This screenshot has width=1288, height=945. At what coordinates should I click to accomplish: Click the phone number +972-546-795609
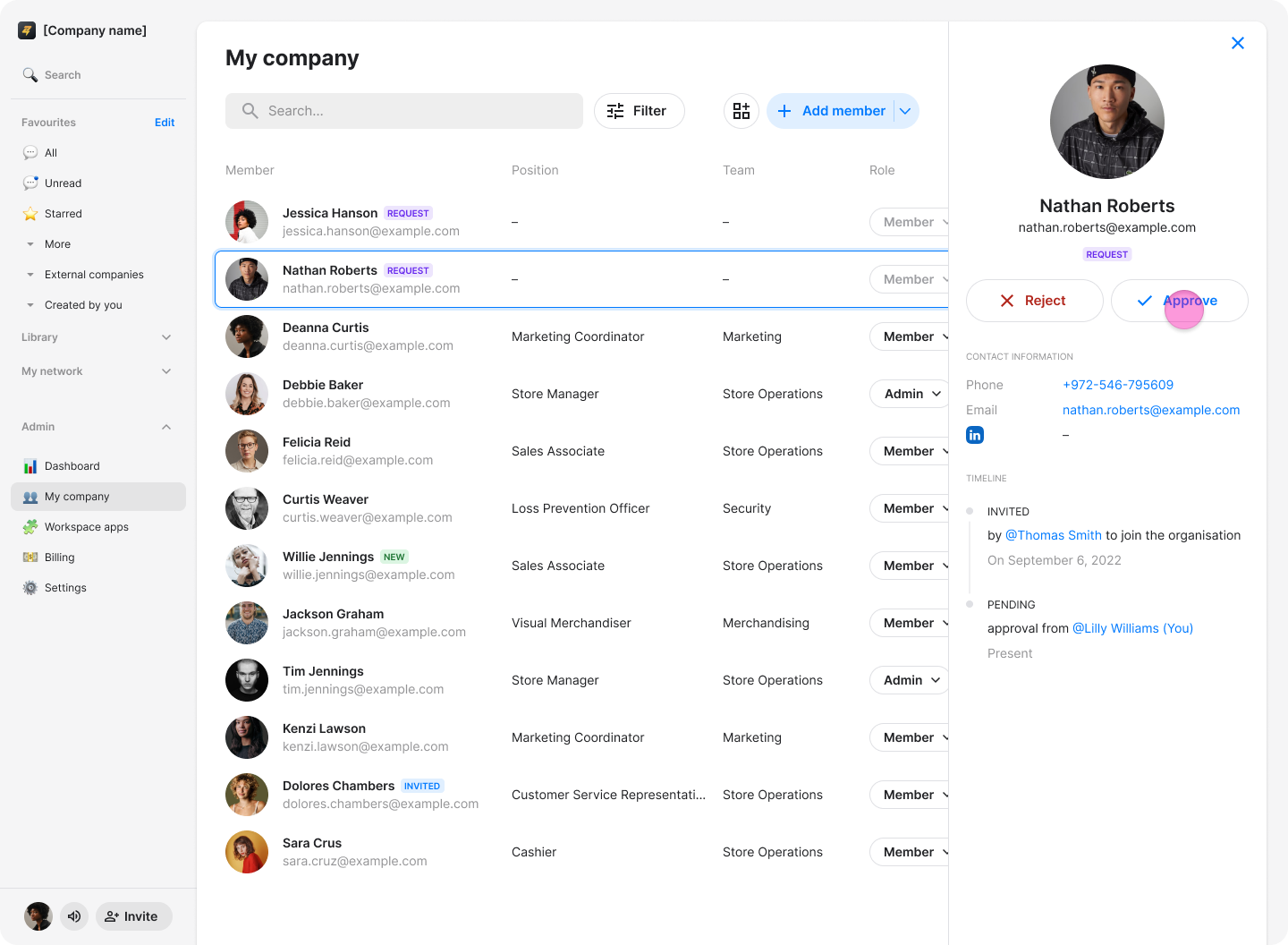[x=1118, y=385]
